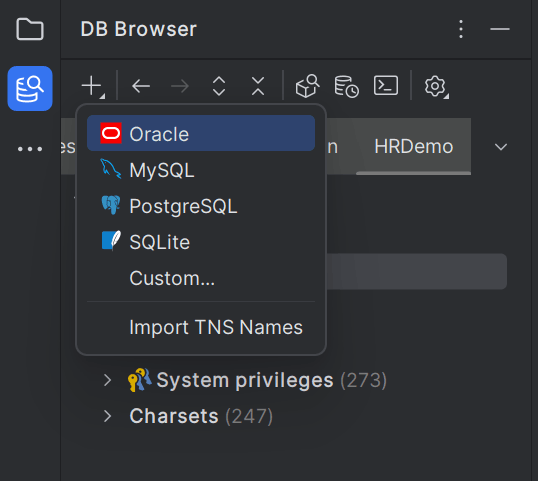Open the More tool windows ellipsis
The image size is (538, 481).
pos(30,149)
